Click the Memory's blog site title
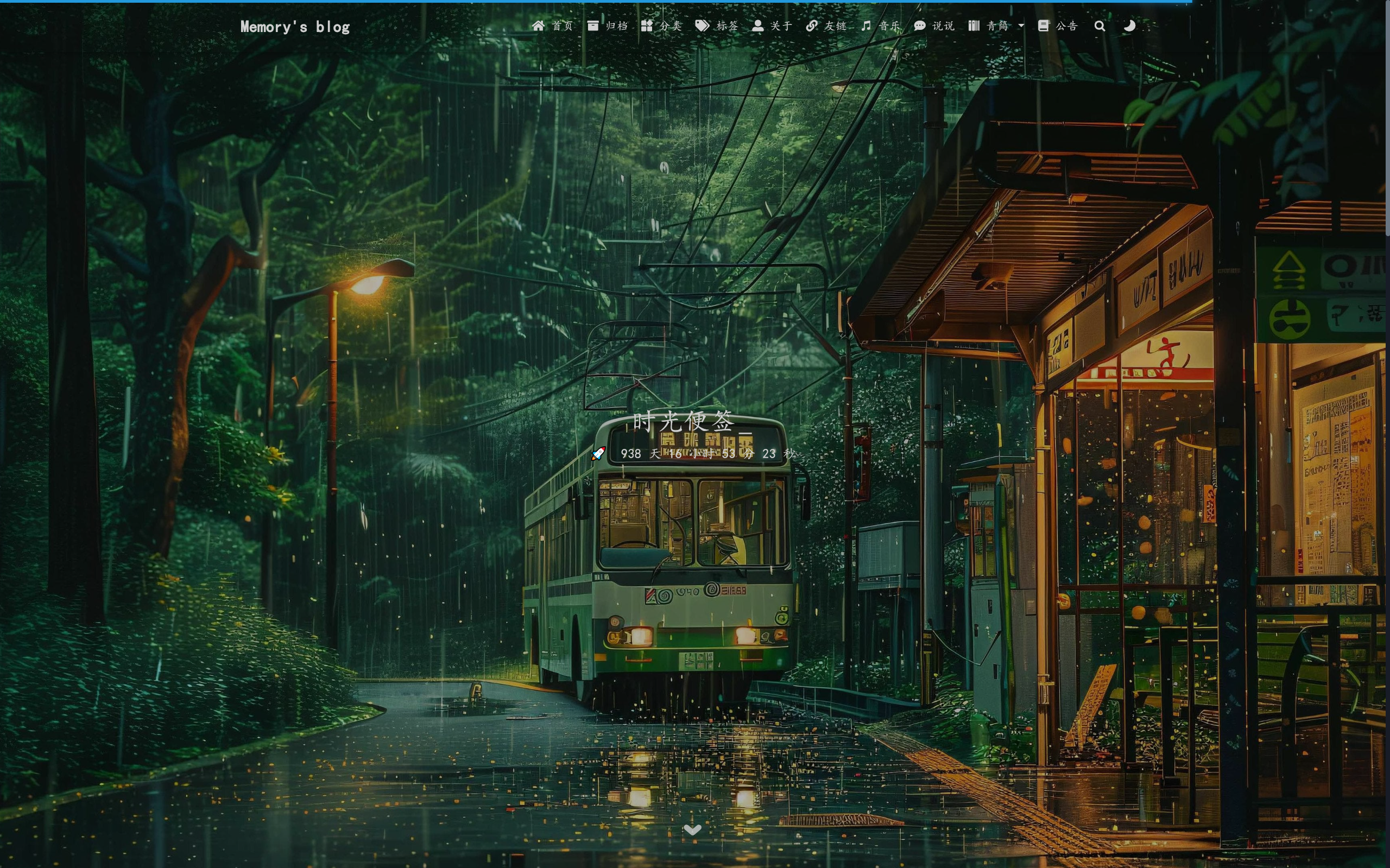The height and width of the screenshot is (868, 1390). [295, 27]
